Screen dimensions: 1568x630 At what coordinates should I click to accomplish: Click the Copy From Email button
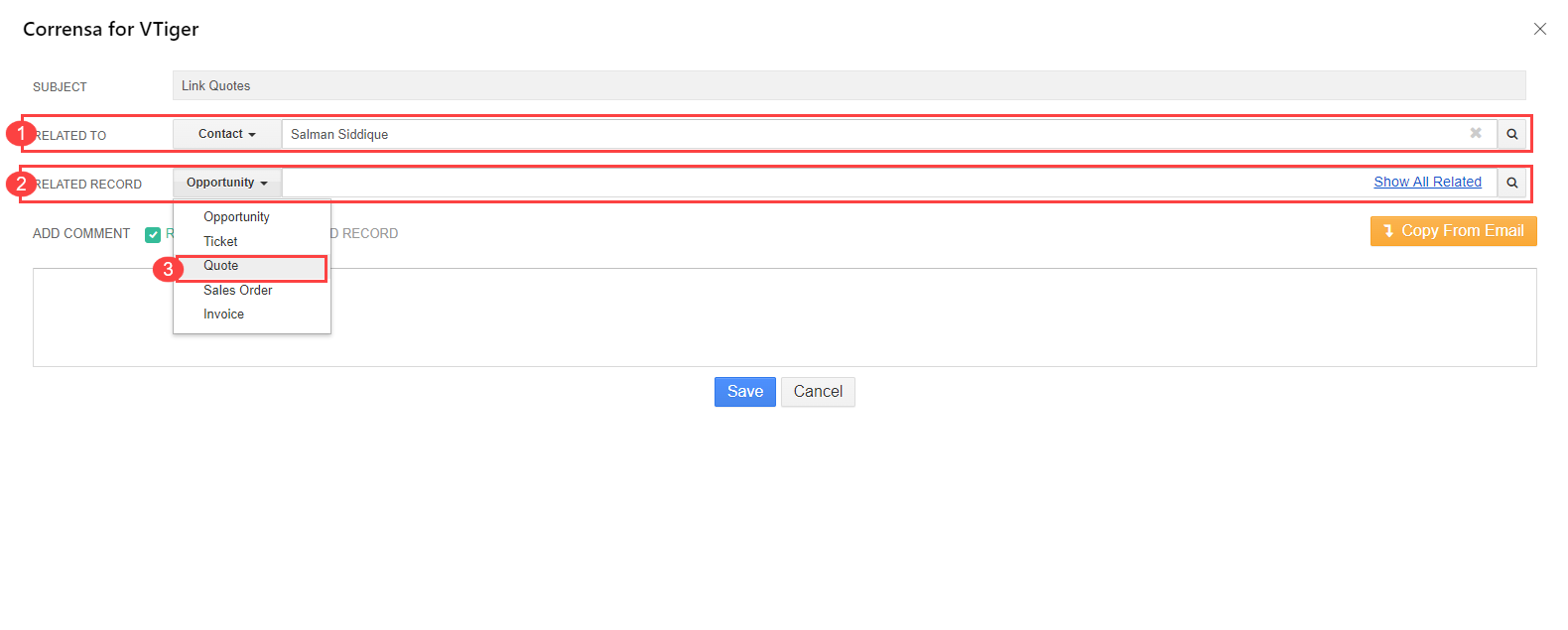tap(1454, 230)
